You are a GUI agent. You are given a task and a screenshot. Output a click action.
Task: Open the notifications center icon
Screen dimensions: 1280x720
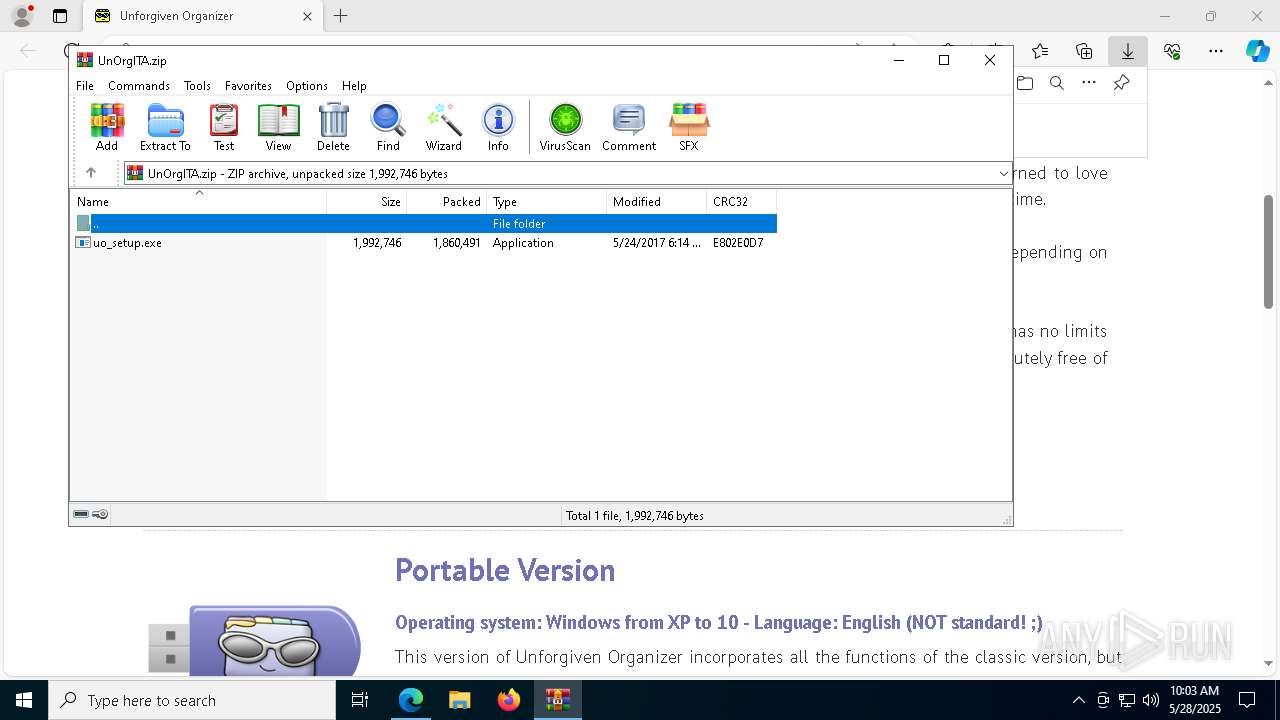(x=1247, y=700)
